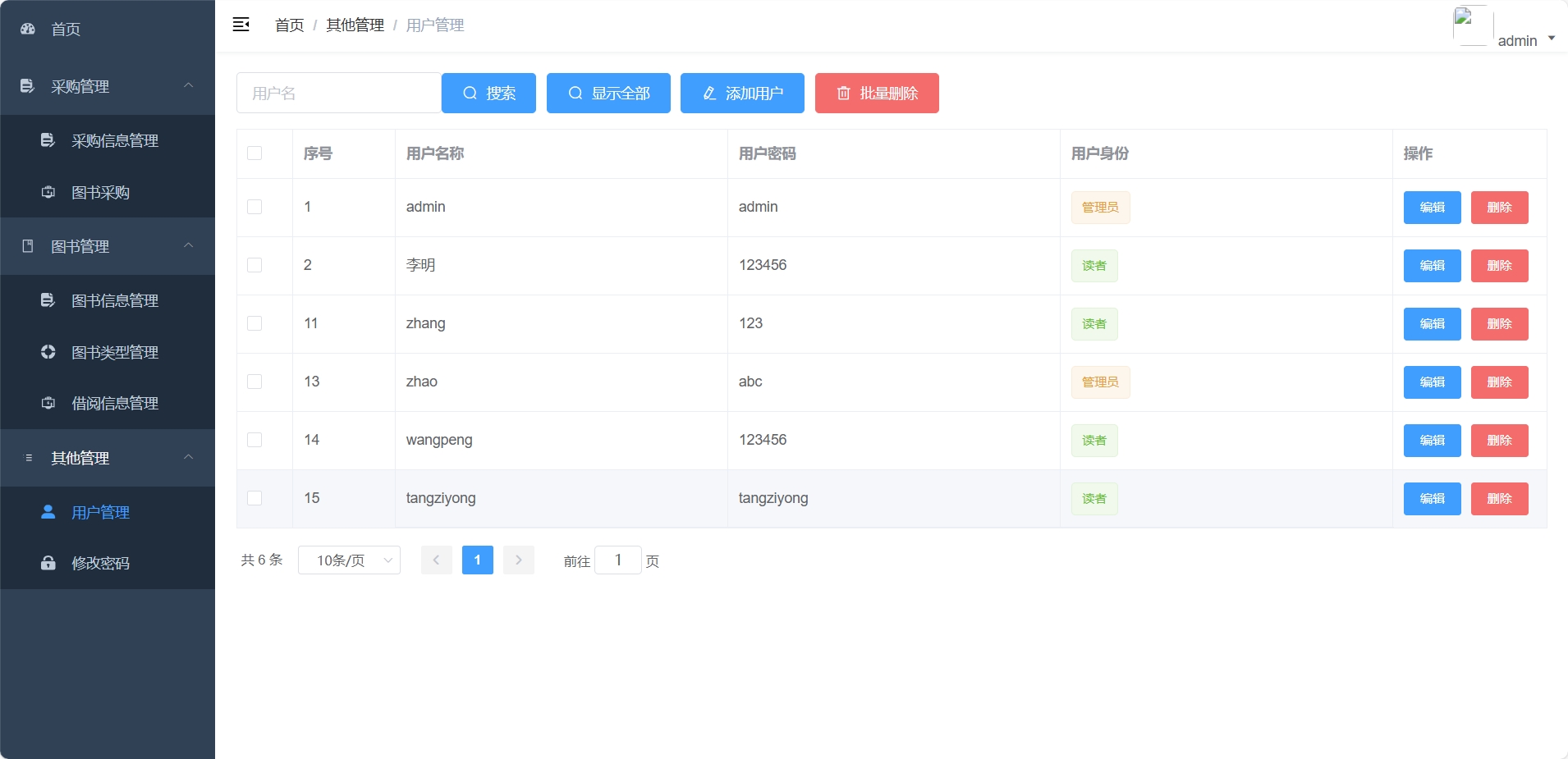Click the 首页 breadcrumb link

tap(289, 25)
